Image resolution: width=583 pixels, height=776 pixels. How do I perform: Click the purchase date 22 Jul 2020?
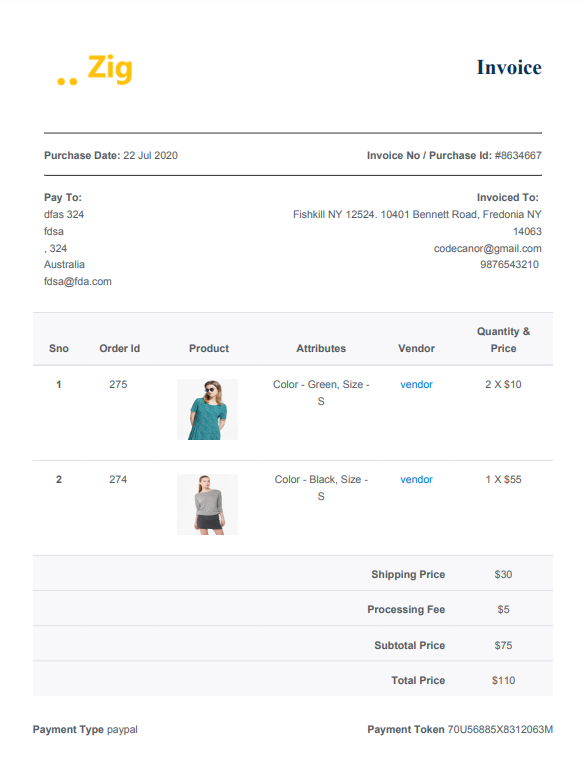click(x=150, y=155)
